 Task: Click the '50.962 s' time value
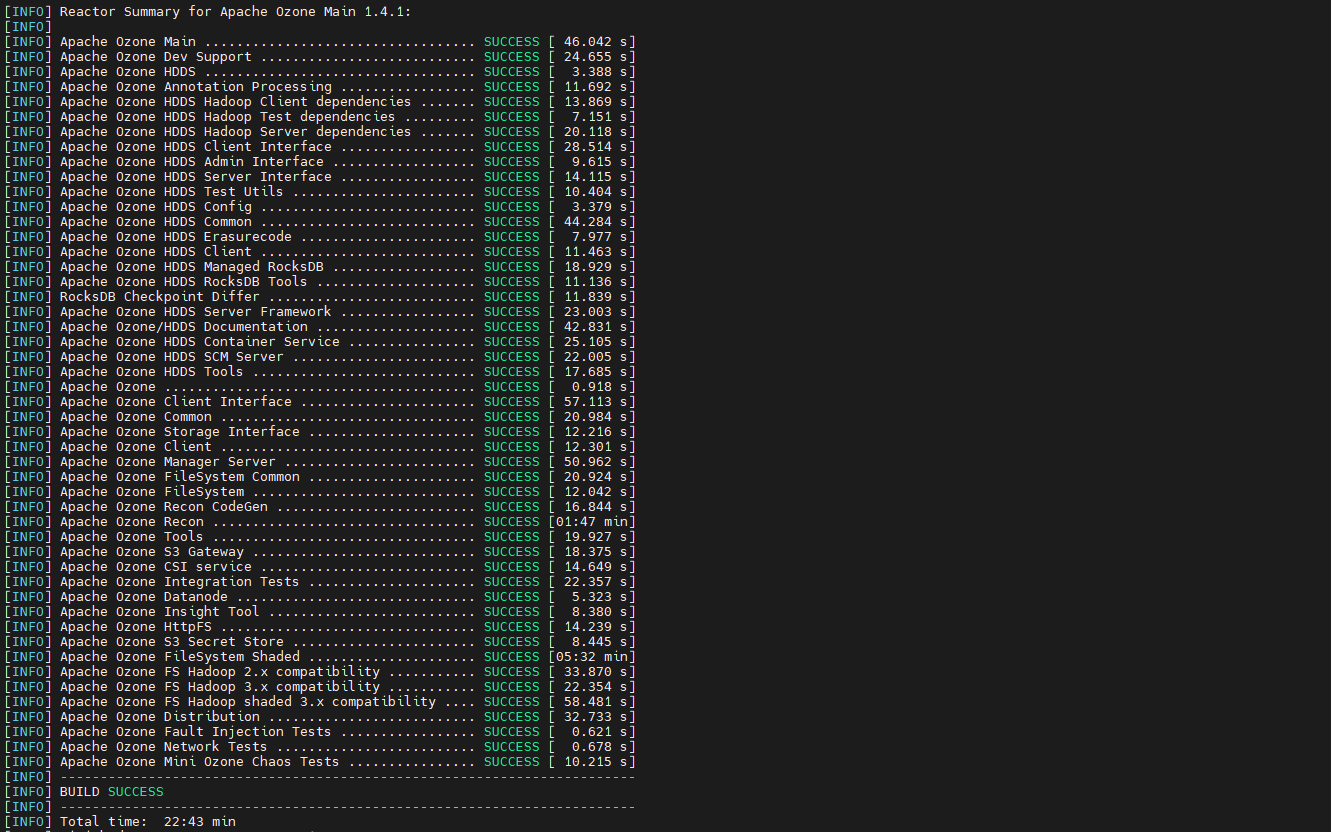click(598, 462)
